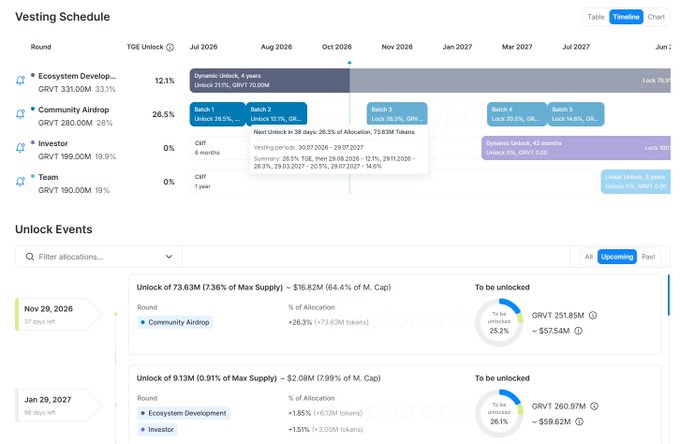Click info icon beside GRVT 251.85M

(x=593, y=315)
